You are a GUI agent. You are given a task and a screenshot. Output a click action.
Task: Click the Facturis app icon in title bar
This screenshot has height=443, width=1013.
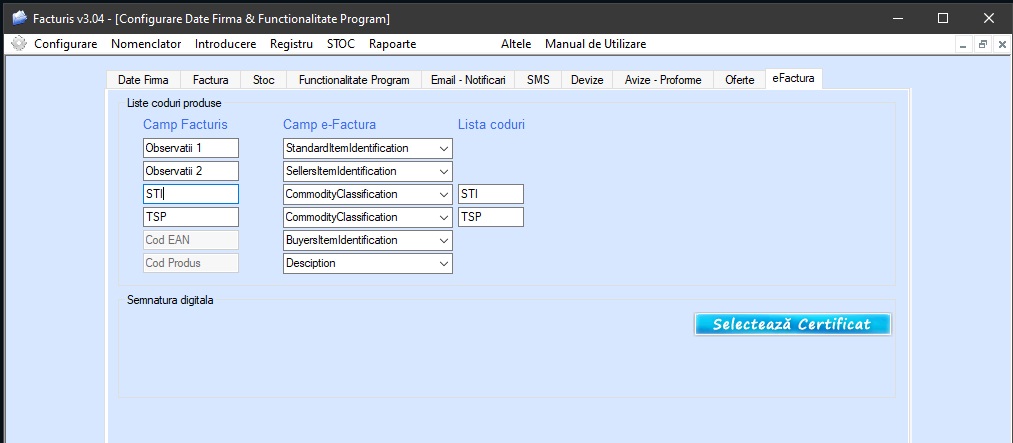[19, 19]
